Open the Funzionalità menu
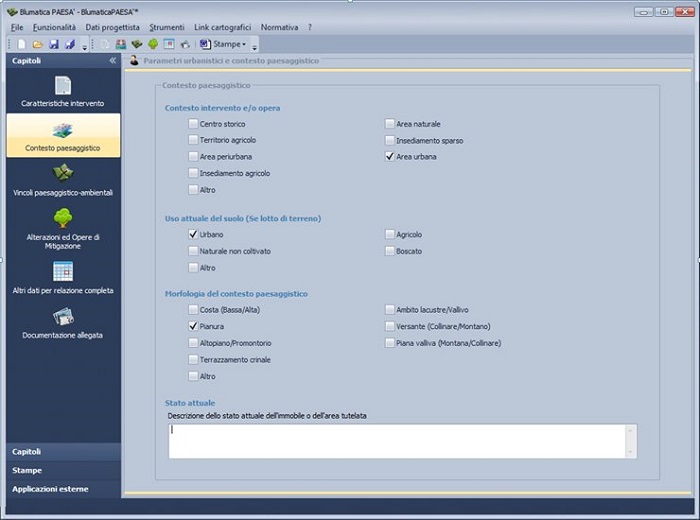The height and width of the screenshot is (520, 700). (x=57, y=27)
